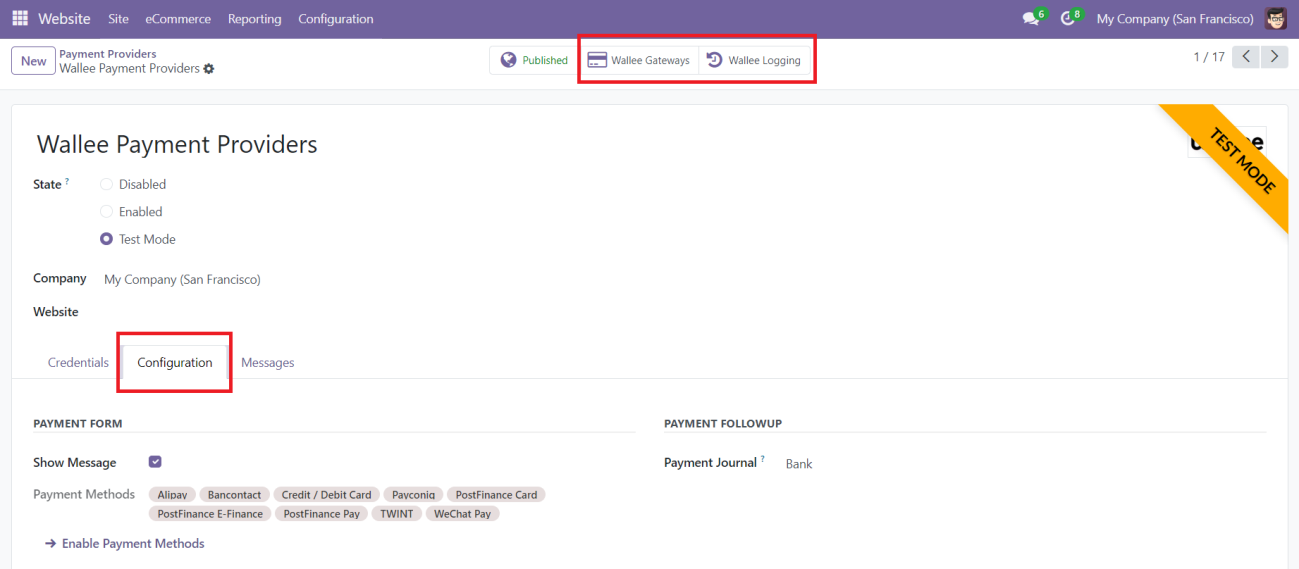1299x569 pixels.
Task: Switch to the Messages tab
Action: [267, 362]
